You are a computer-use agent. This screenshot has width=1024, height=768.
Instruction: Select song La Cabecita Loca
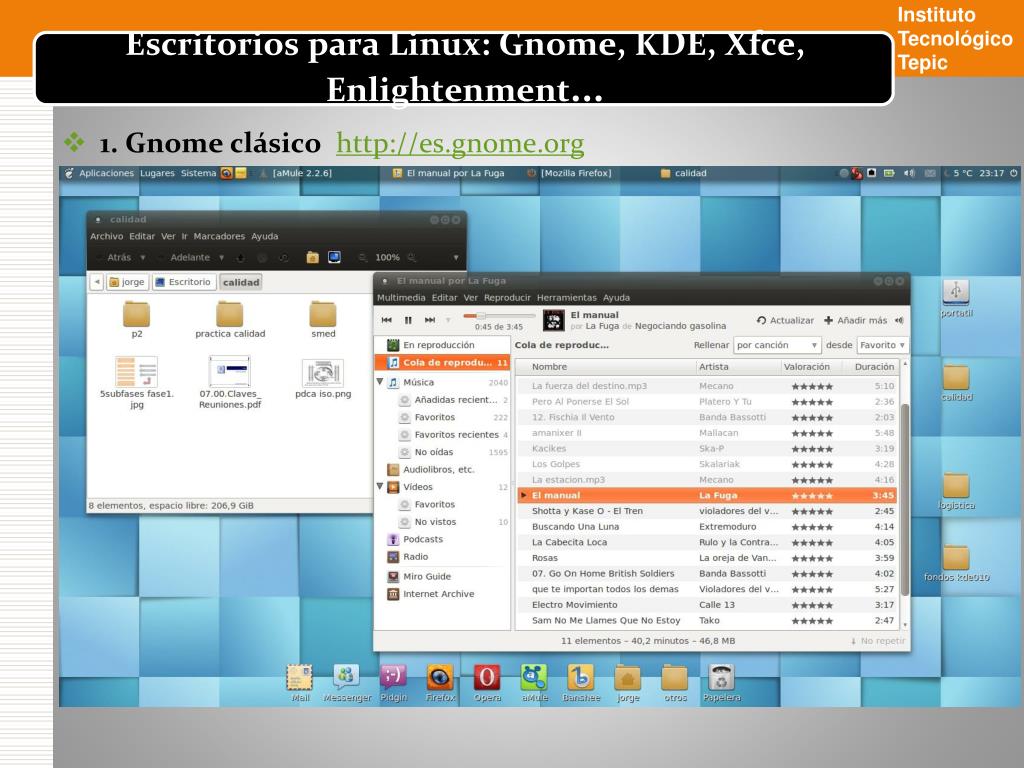[x=707, y=542]
